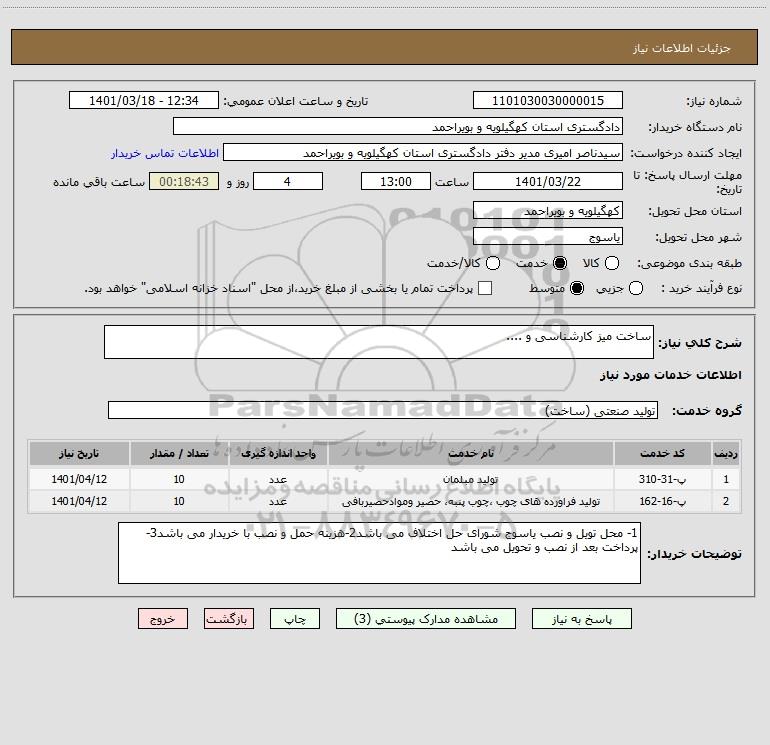Click the general description field ساخت میز کارشناسی
Screen dimensions: 770x745
[379, 342]
